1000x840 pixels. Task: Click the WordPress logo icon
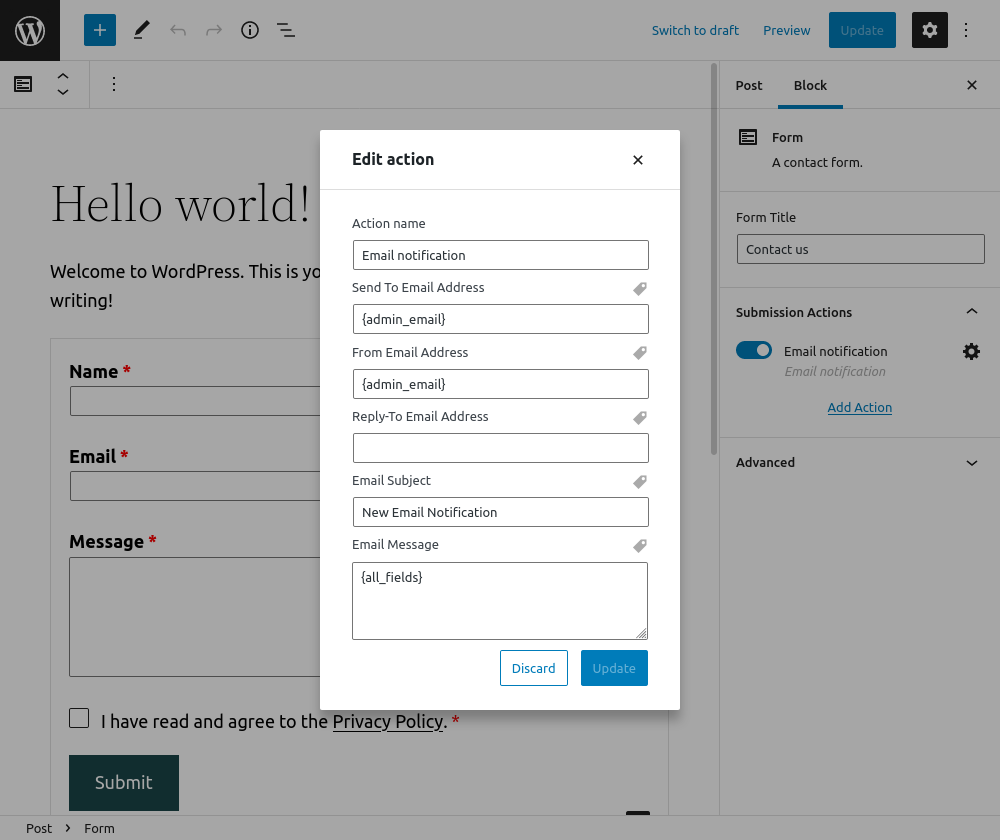pyautogui.click(x=30, y=30)
